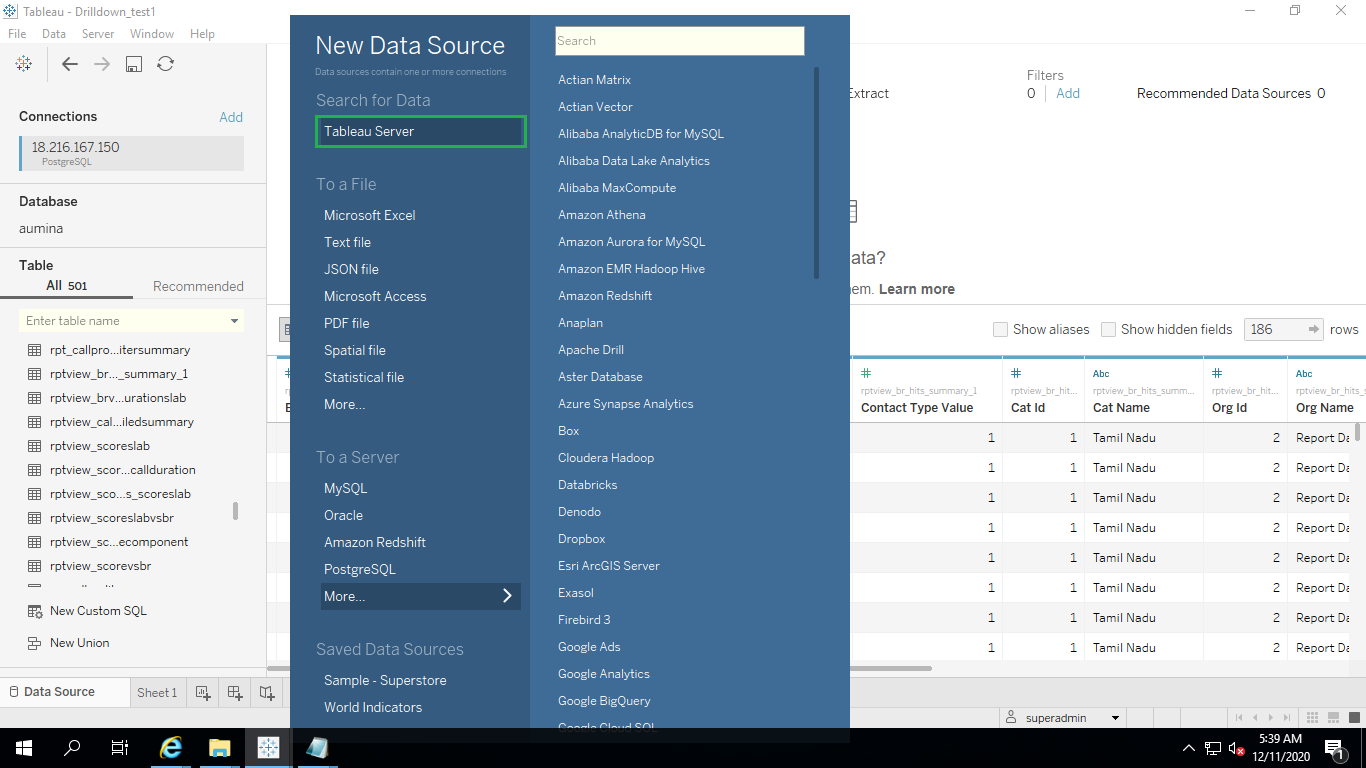This screenshot has width=1366, height=768.
Task: Choose Apache Drill connector
Action: point(591,350)
